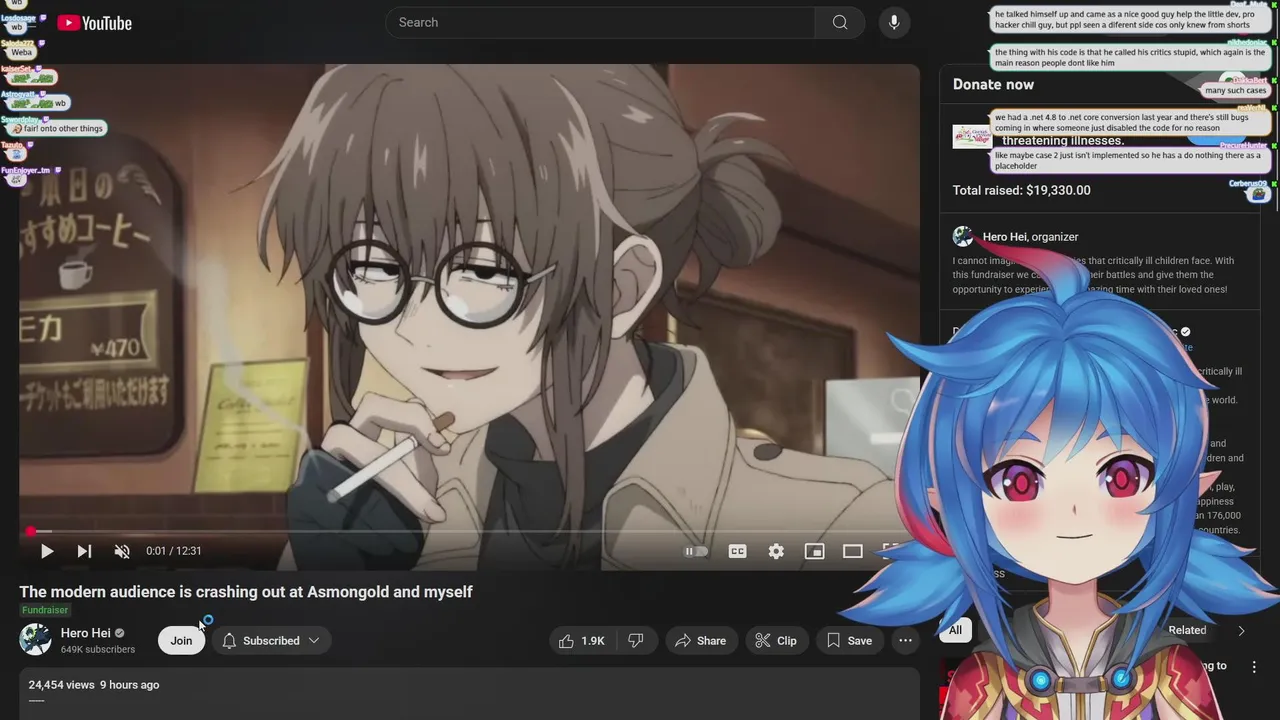Click the fundraiser charity logo thumbnail
This screenshot has width=1280, height=720.
[971, 137]
